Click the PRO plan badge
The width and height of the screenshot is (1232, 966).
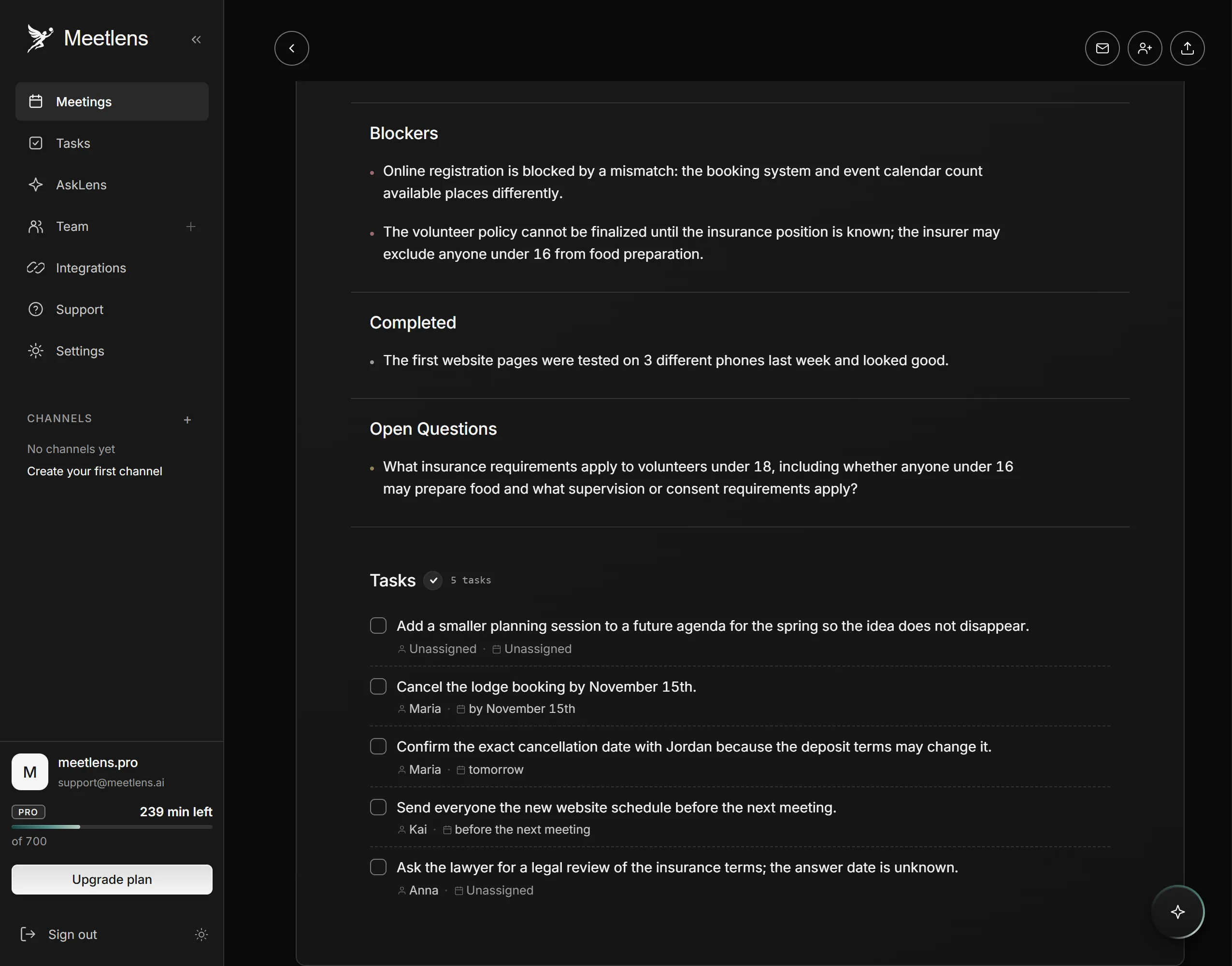click(x=29, y=812)
